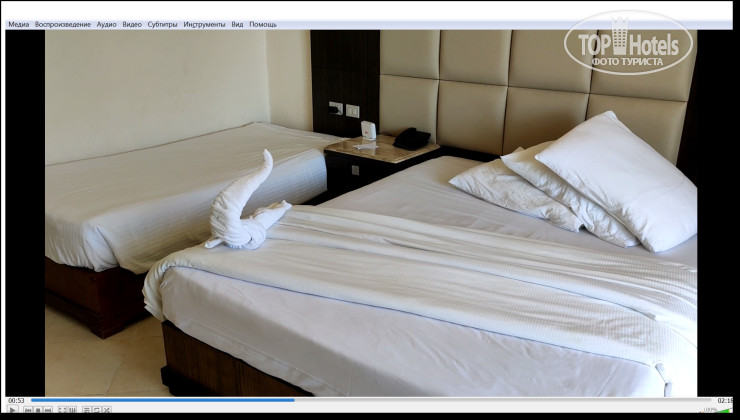Skip to the next media item
The image size is (740, 420).
click(48, 410)
